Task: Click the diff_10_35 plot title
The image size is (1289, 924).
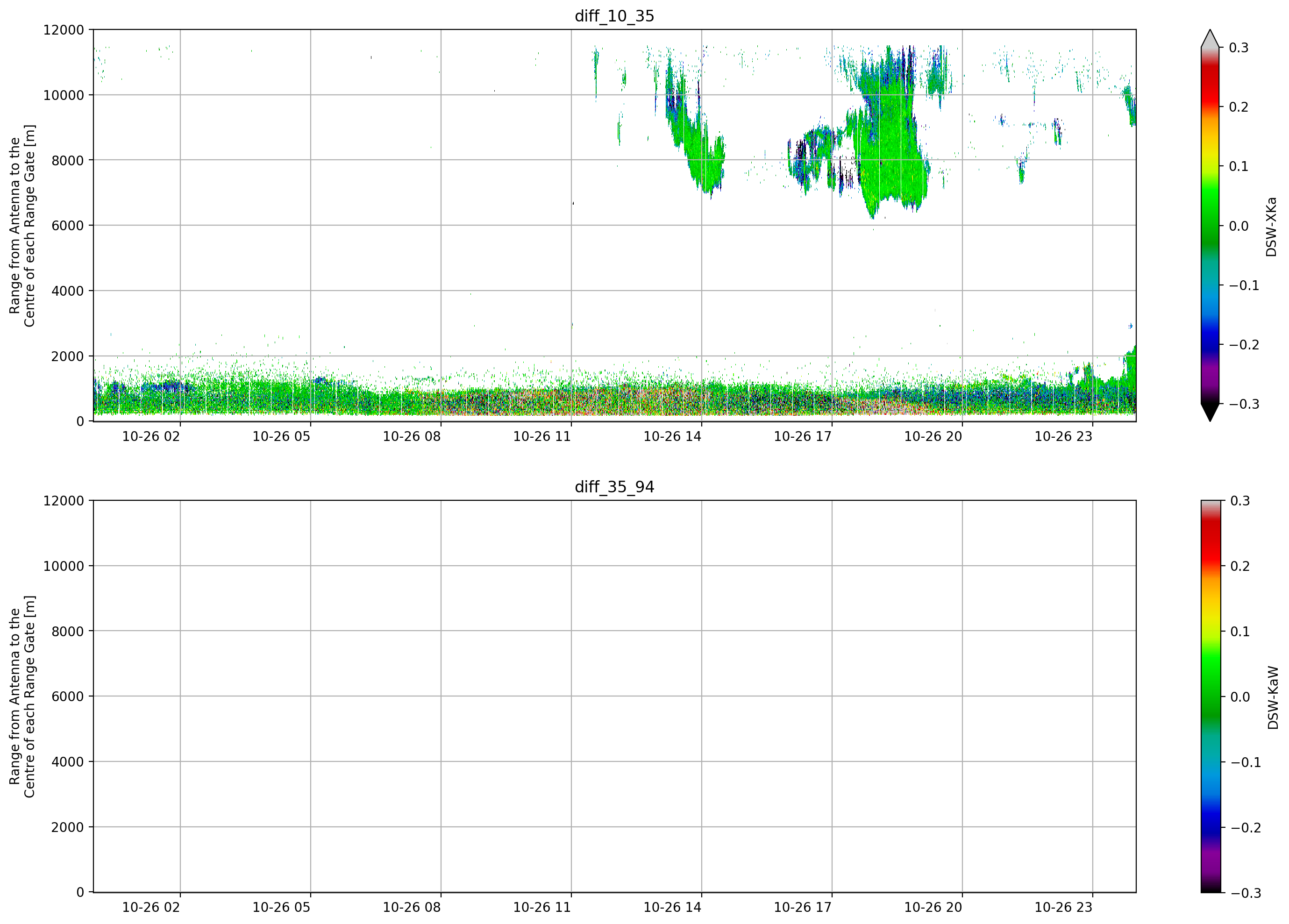Action: coord(614,16)
